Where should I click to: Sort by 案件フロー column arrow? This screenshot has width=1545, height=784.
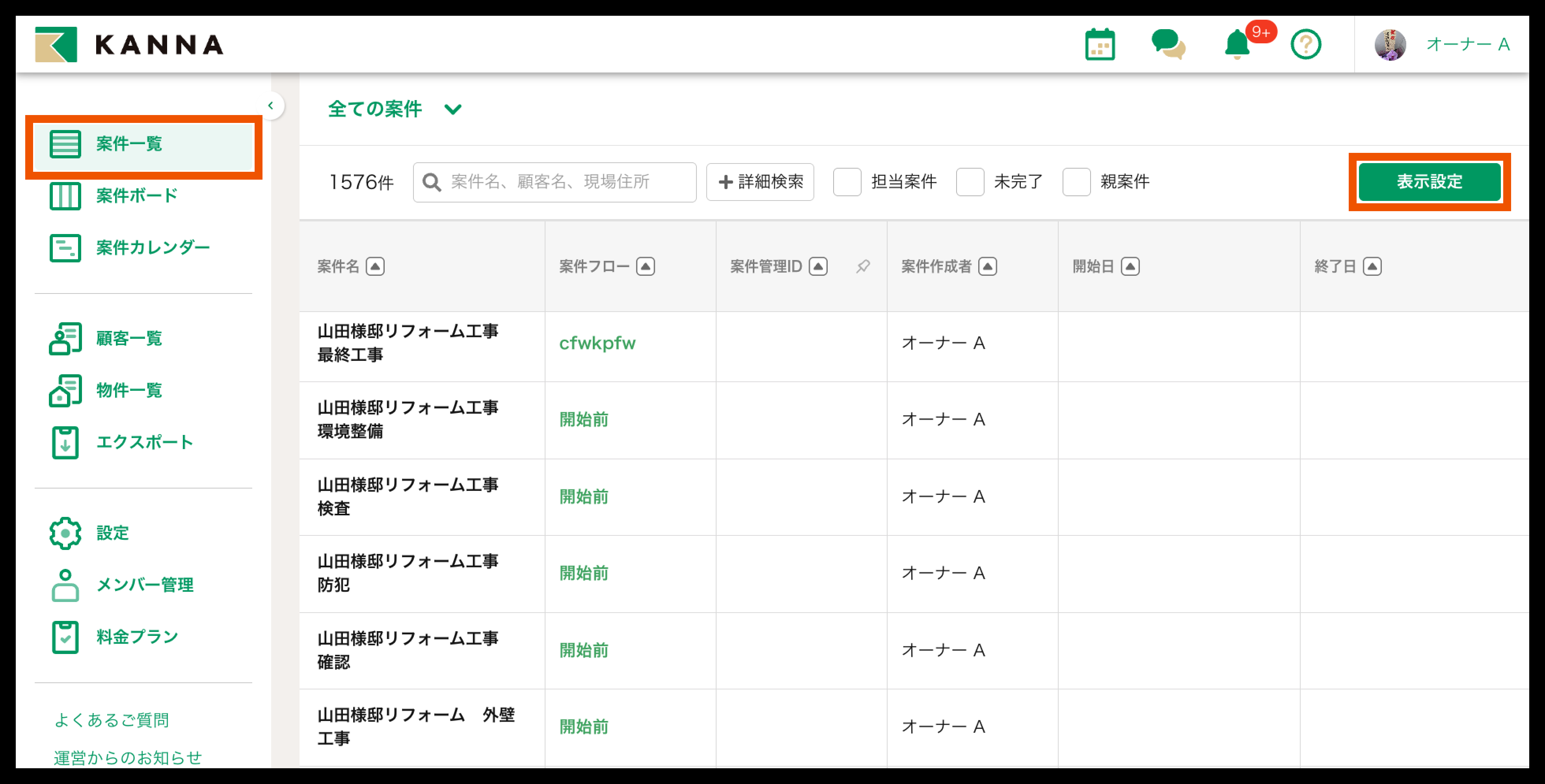click(x=645, y=266)
